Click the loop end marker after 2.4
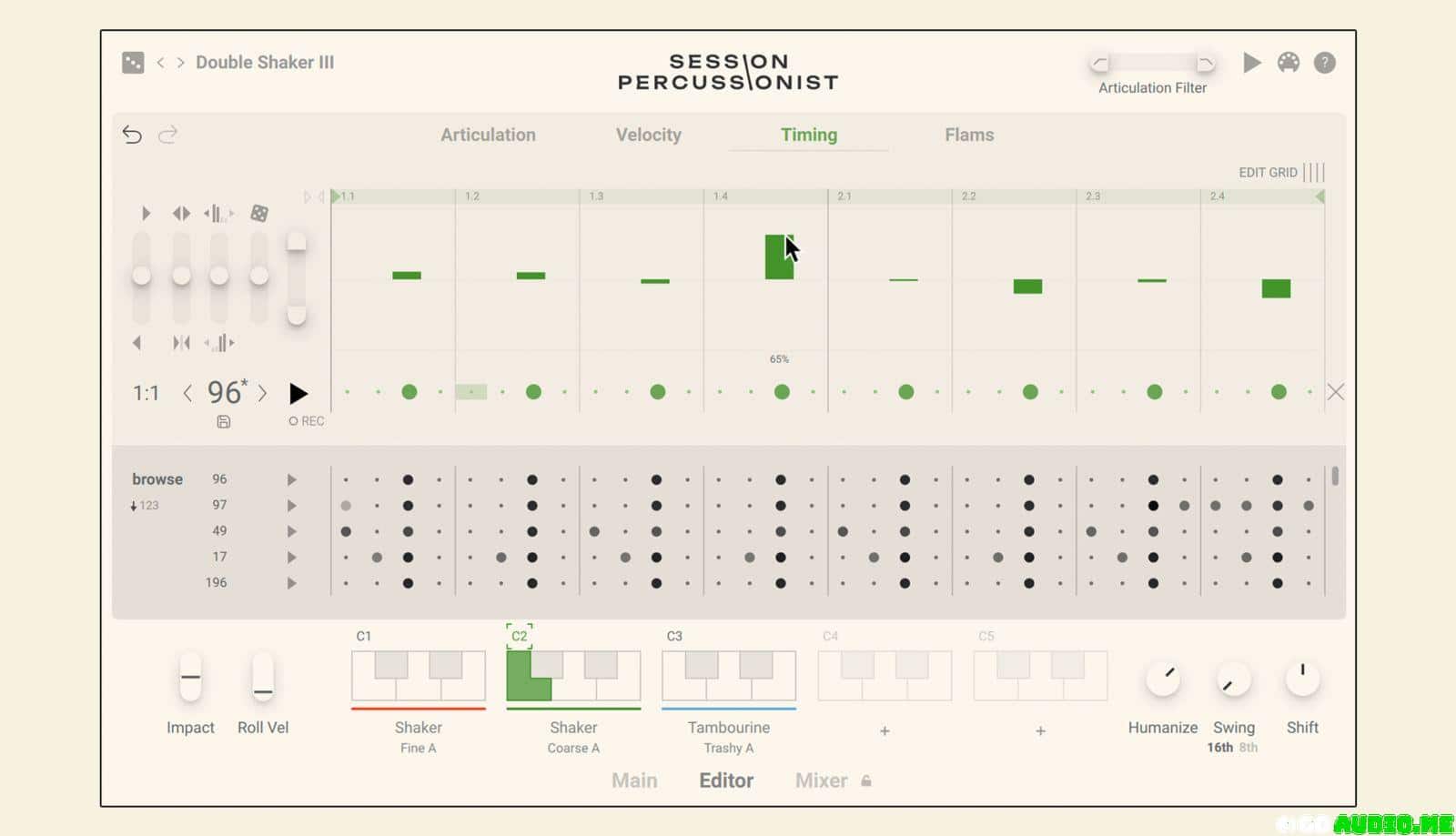 pyautogui.click(x=1319, y=196)
